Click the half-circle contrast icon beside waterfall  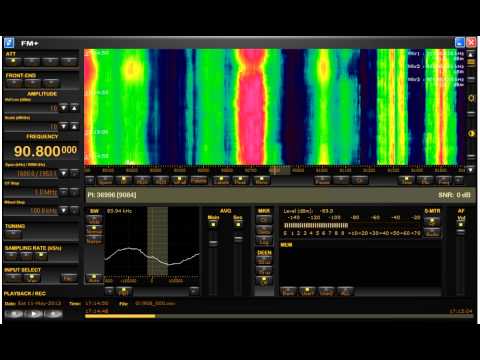point(471,133)
